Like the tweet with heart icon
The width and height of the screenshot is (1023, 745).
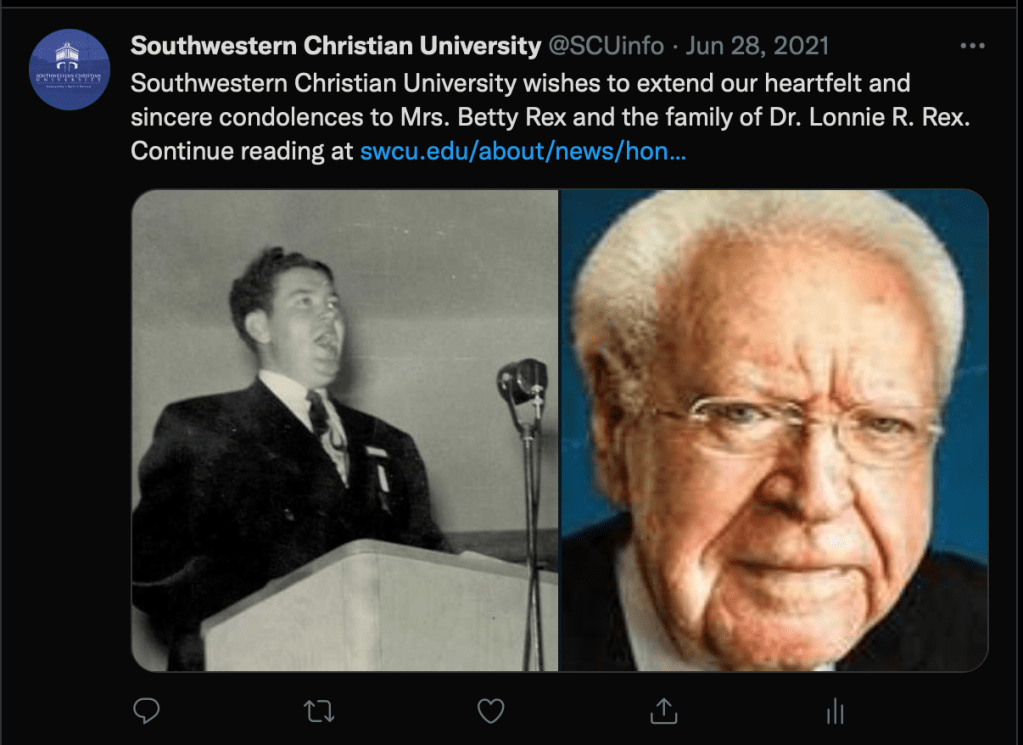tap(491, 711)
